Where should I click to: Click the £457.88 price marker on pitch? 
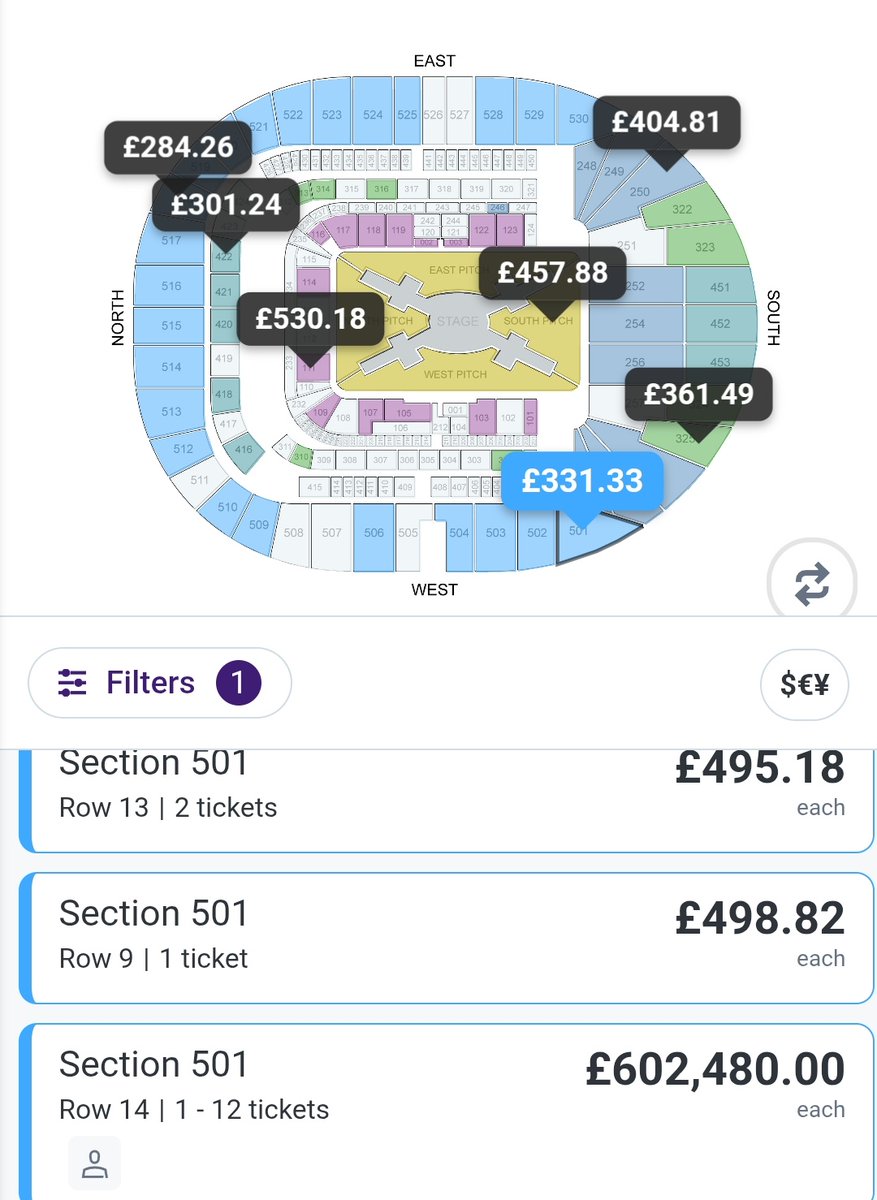[x=552, y=273]
